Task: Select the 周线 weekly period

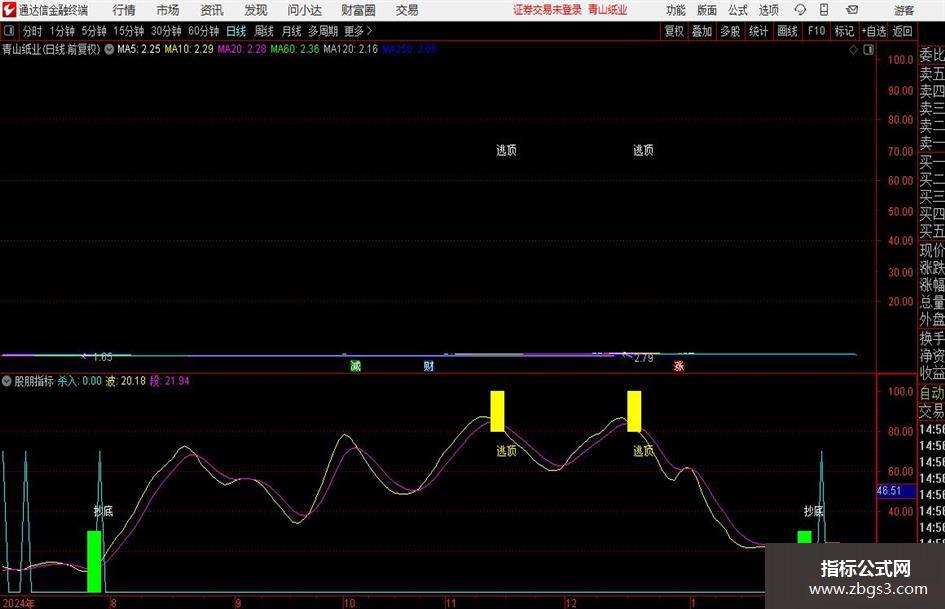Action: point(264,31)
